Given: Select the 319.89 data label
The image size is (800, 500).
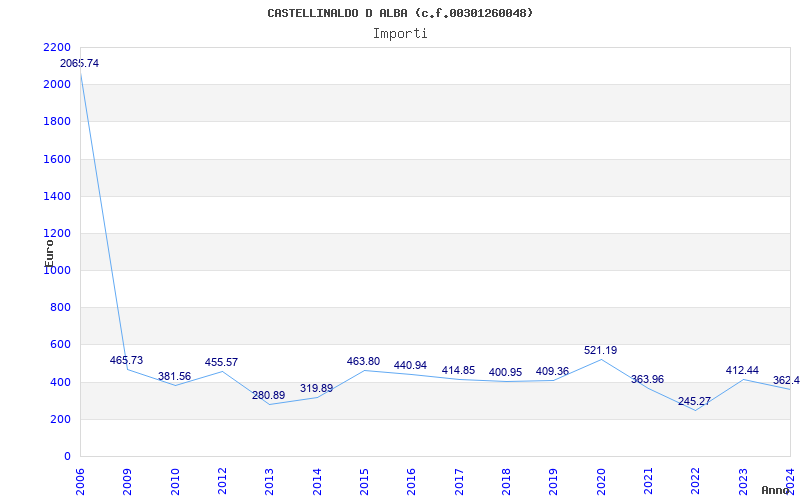Looking at the screenshot, I should click(x=316, y=389).
